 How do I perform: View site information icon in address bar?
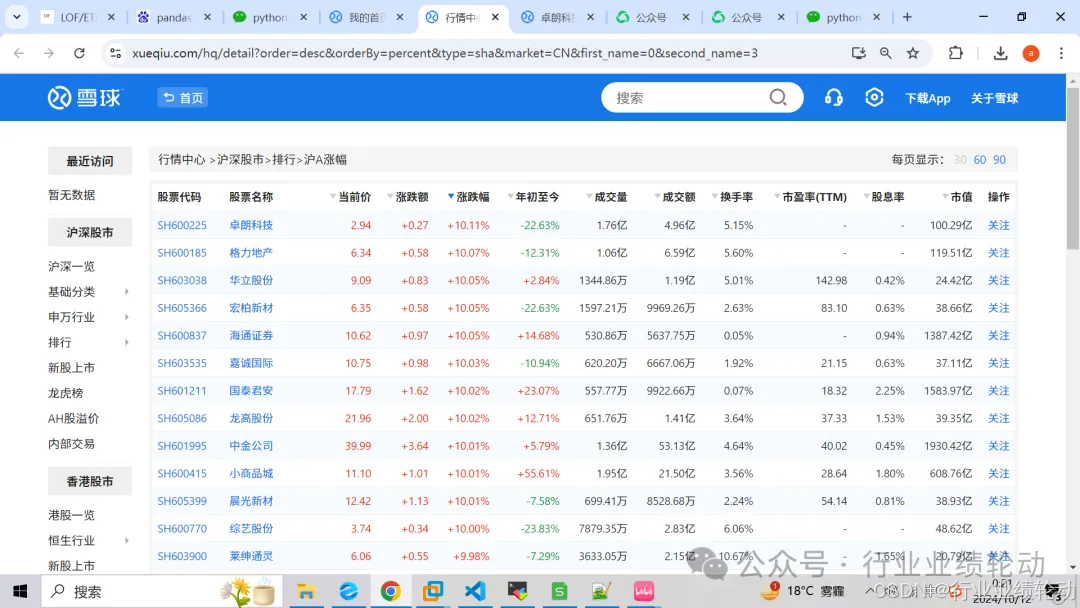pyautogui.click(x=115, y=53)
